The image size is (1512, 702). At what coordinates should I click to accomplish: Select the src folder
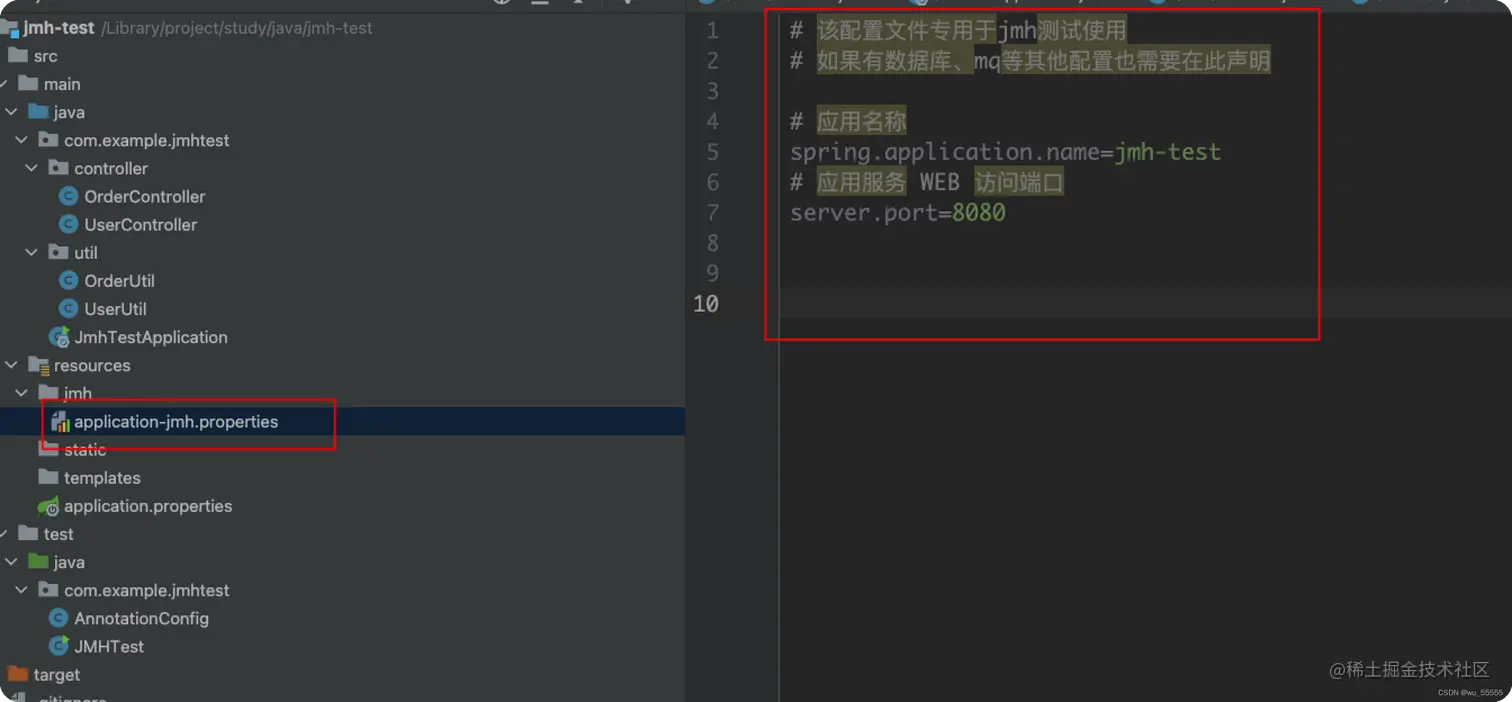pos(45,56)
